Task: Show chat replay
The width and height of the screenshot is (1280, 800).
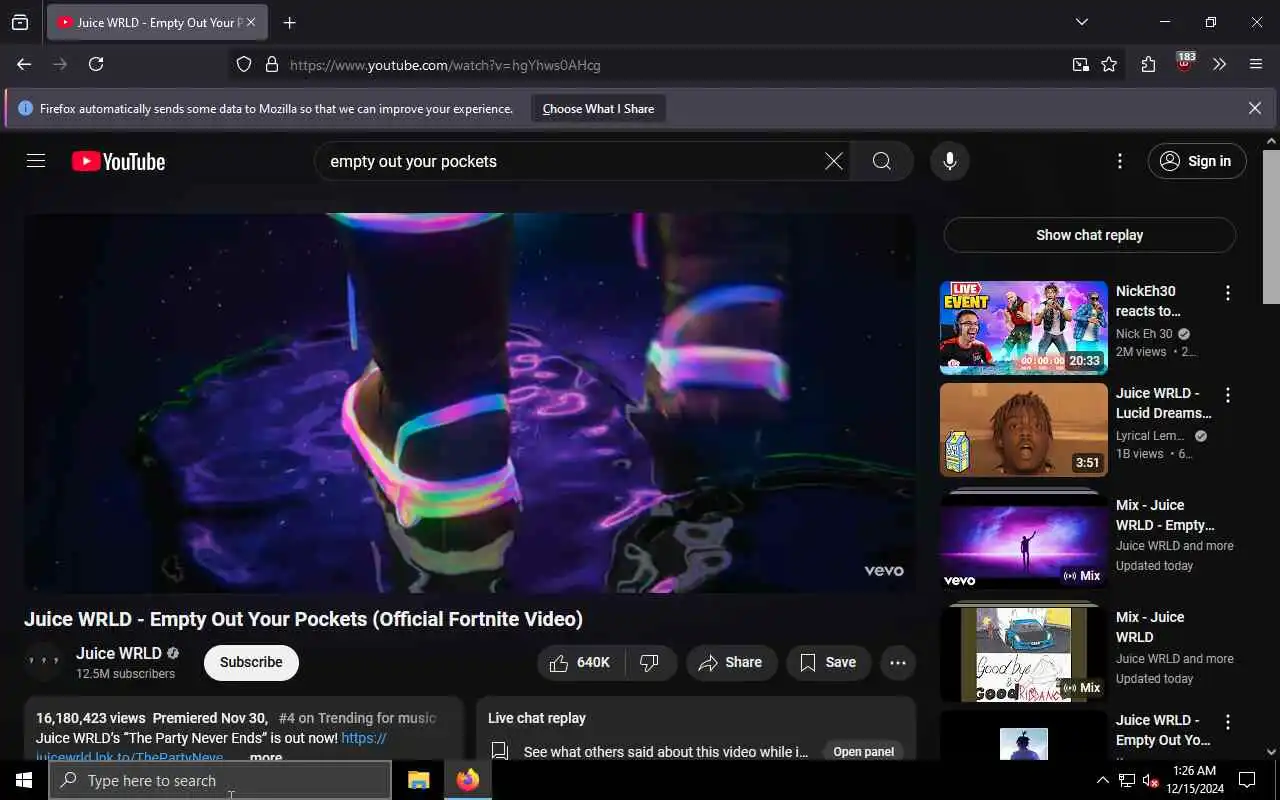Action: (x=1089, y=235)
